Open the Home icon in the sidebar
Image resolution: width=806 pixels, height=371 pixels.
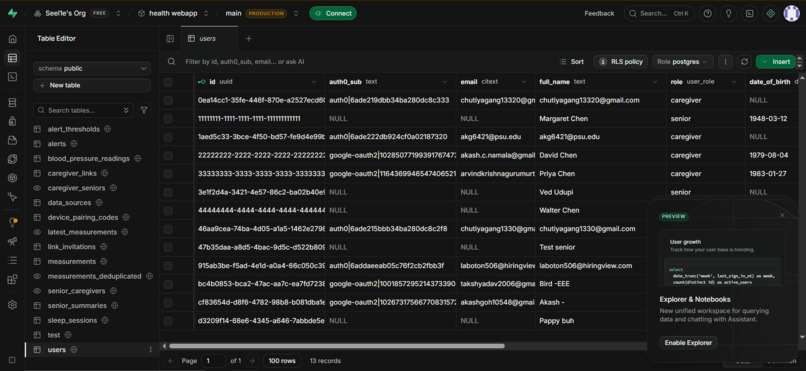[x=12, y=39]
